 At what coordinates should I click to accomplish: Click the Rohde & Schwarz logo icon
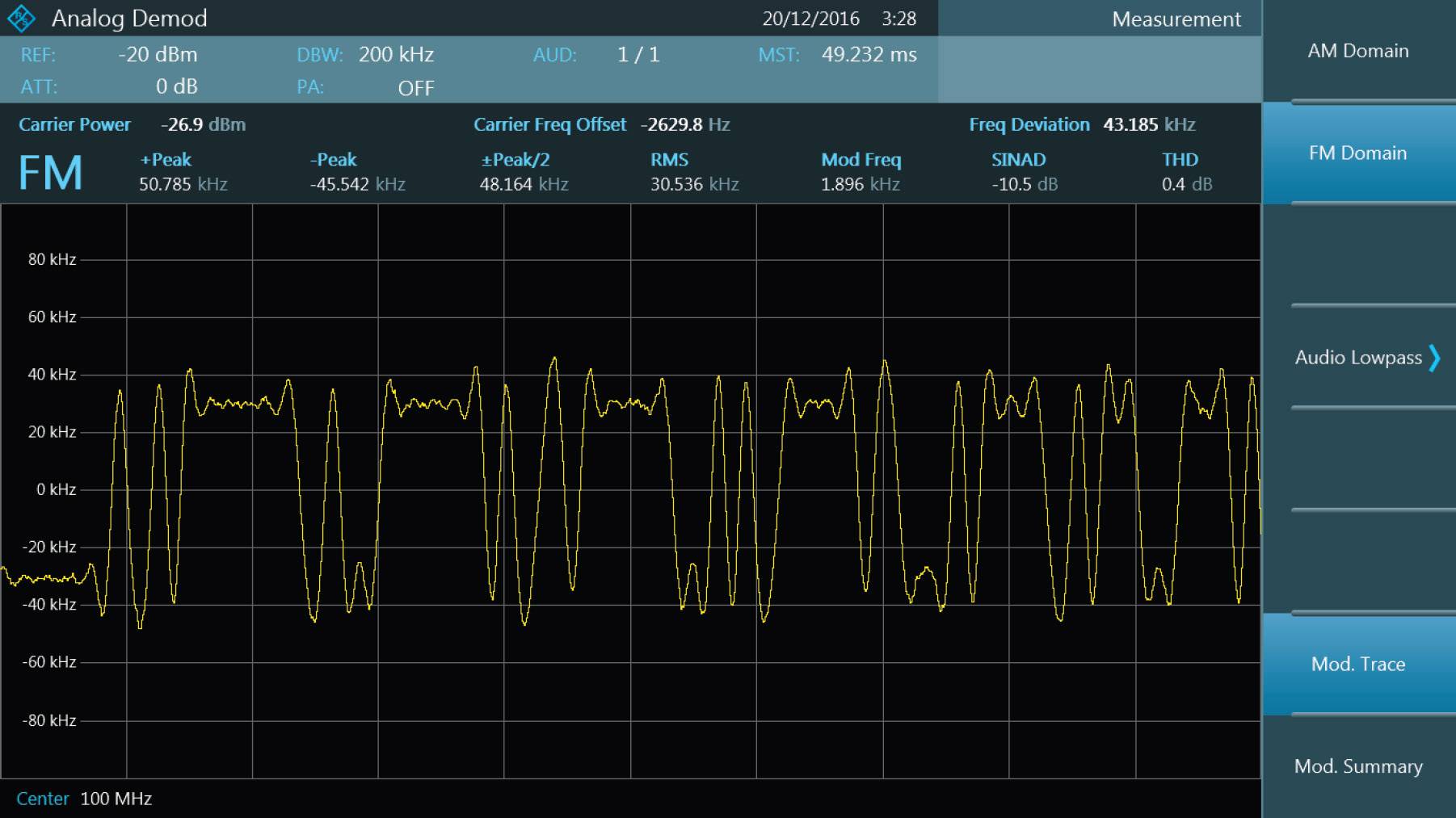pyautogui.click(x=22, y=18)
